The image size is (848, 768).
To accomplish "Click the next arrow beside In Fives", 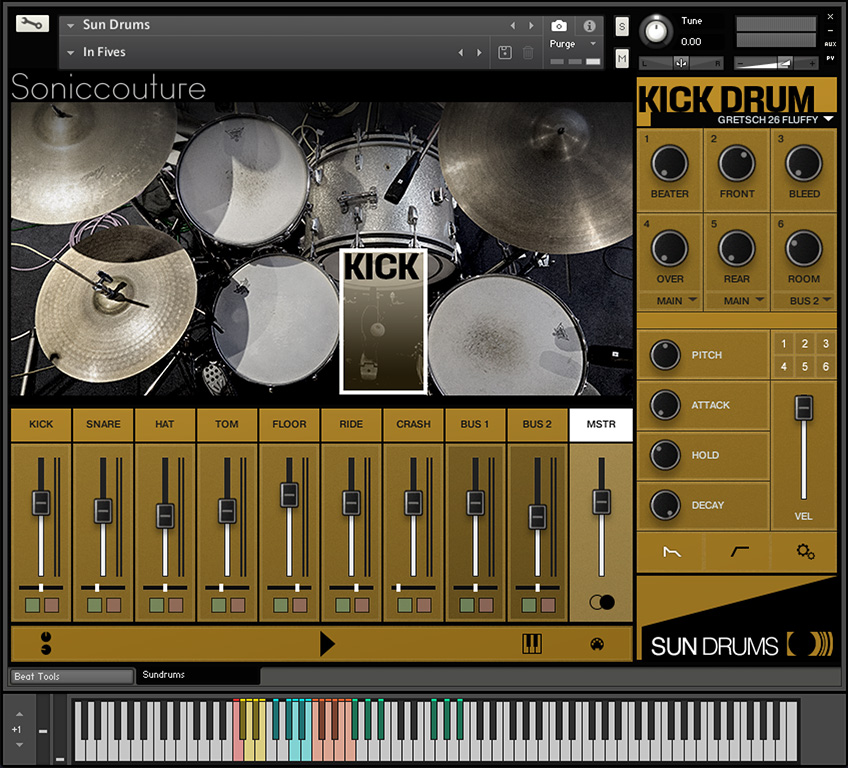I will coord(478,52).
